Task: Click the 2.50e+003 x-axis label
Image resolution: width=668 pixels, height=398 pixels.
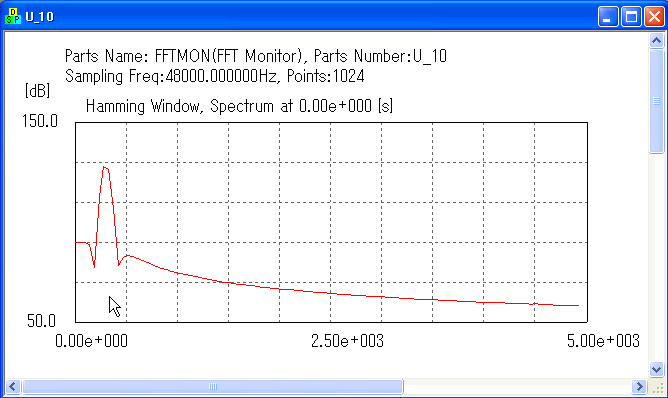Action: 347,341
